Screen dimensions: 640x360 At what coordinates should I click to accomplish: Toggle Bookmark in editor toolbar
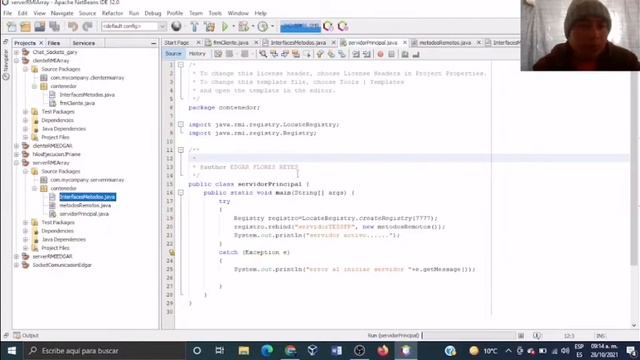tap(342, 54)
